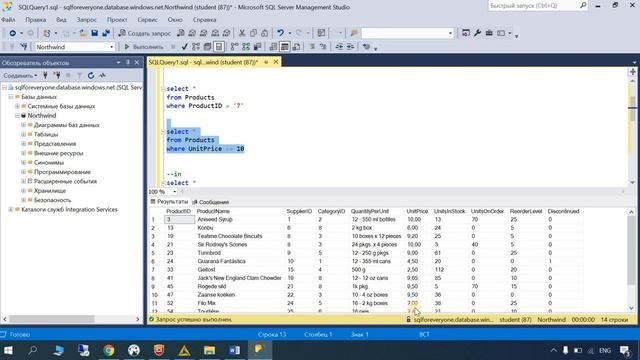Open the Соединить dropdown in Object Explorer

click(20, 76)
